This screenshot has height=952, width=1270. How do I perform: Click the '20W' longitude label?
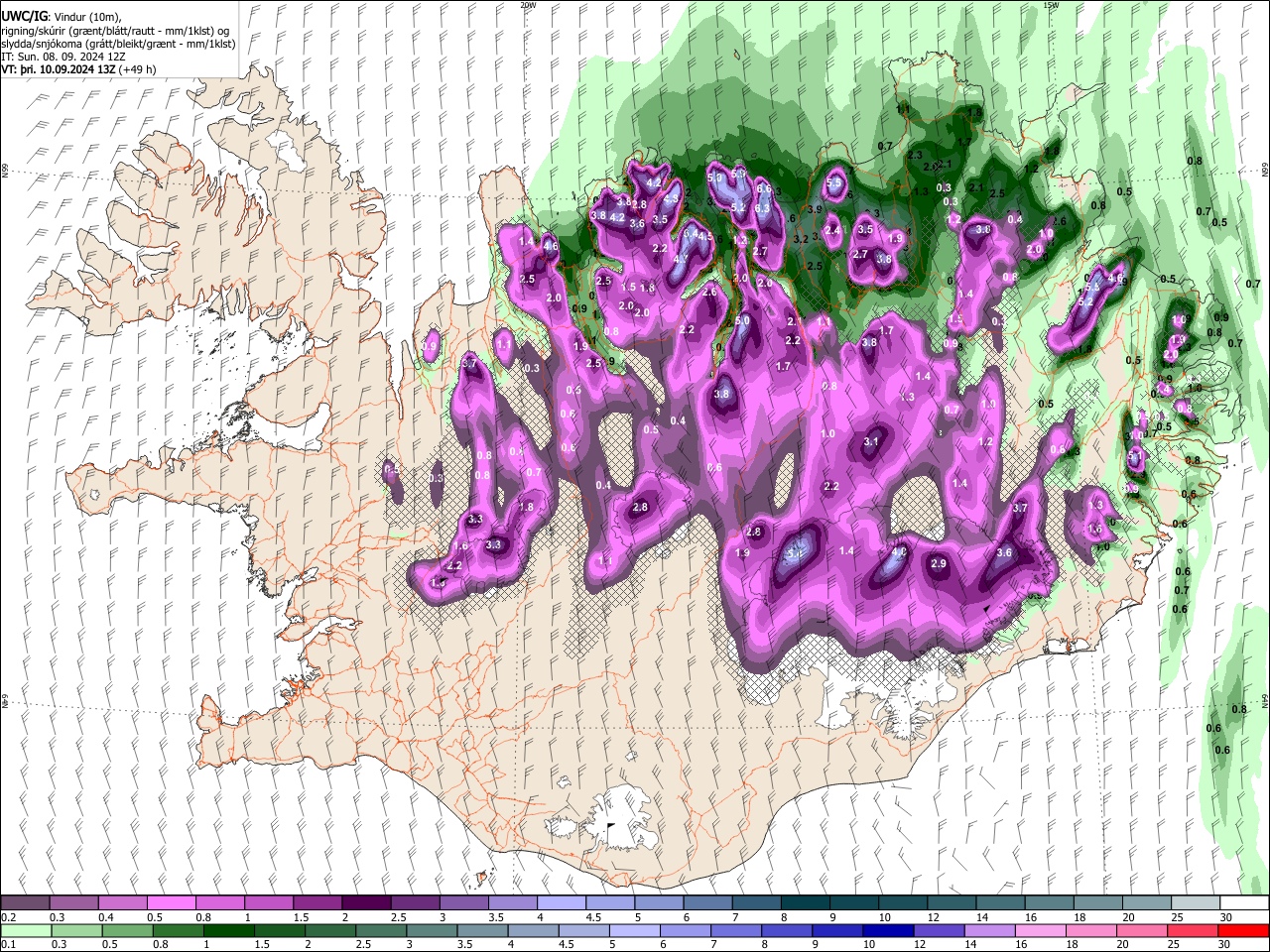click(x=528, y=5)
